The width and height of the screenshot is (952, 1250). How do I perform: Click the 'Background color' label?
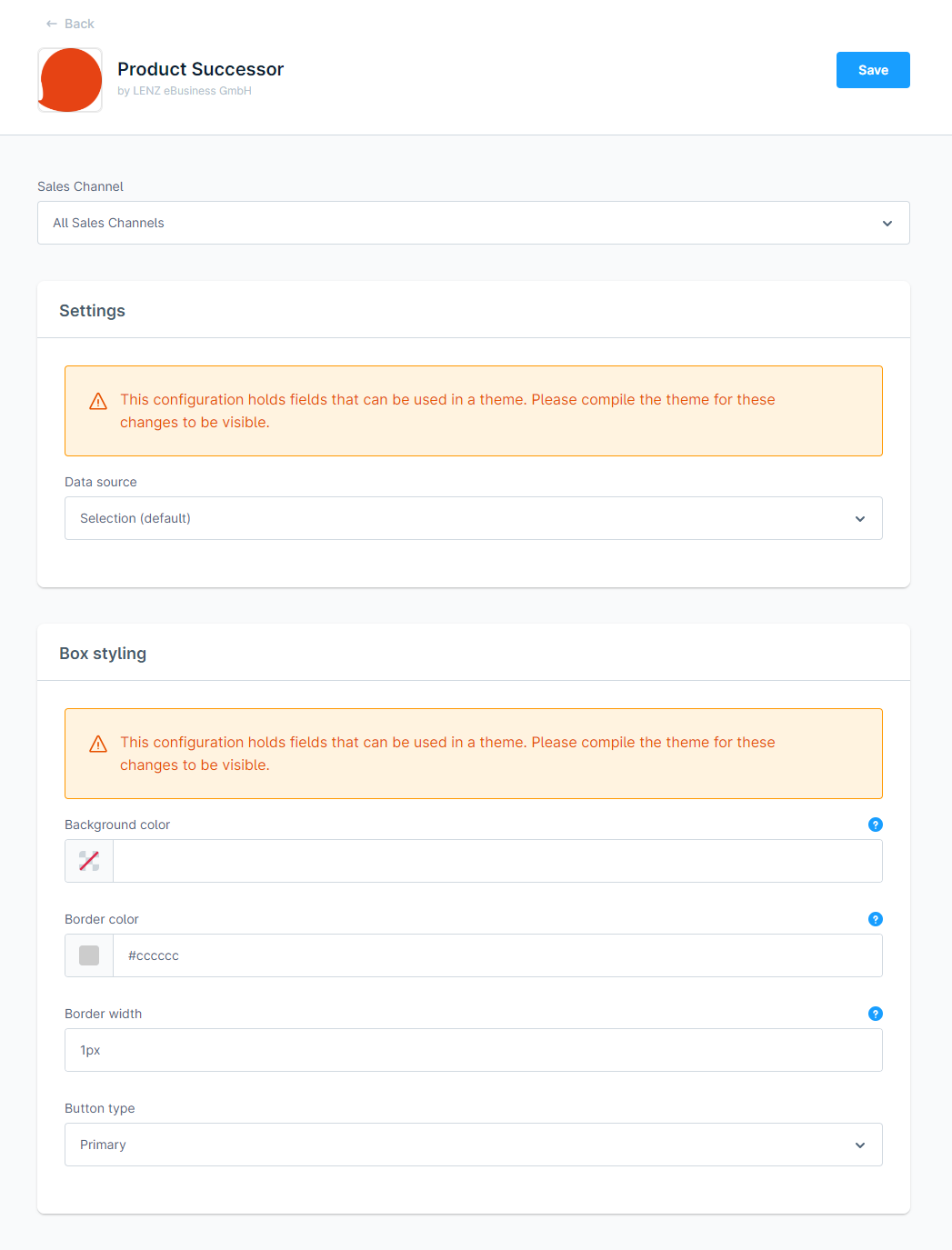pyautogui.click(x=117, y=825)
